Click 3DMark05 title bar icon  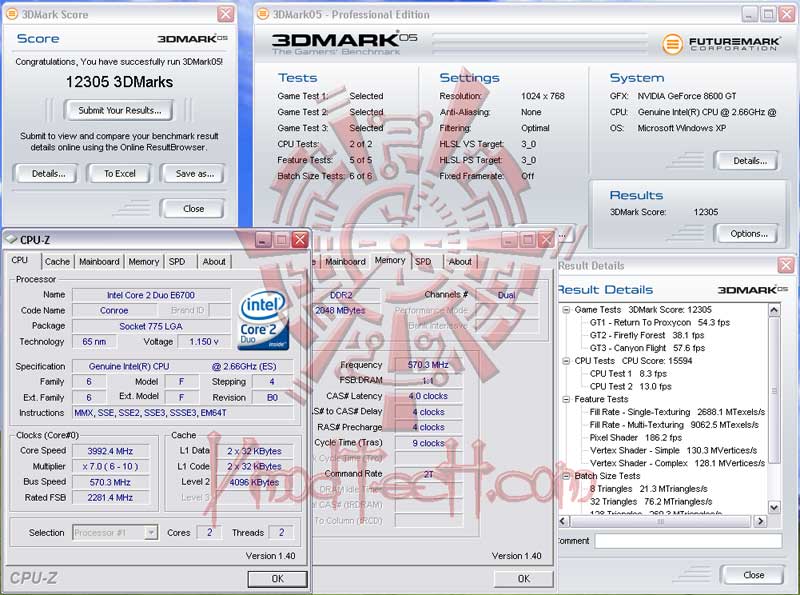[x=262, y=14]
